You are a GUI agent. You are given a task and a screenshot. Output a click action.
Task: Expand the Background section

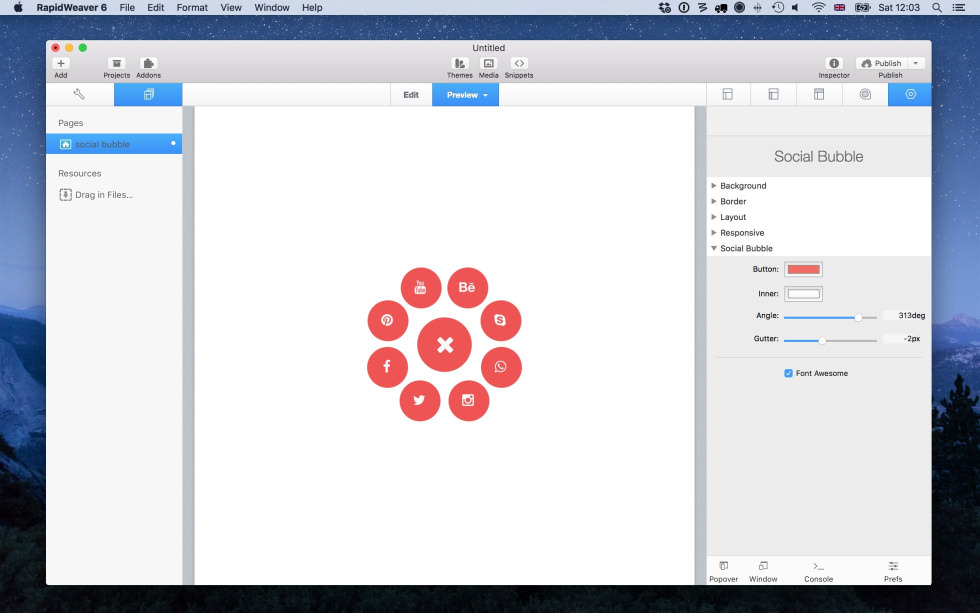click(714, 186)
